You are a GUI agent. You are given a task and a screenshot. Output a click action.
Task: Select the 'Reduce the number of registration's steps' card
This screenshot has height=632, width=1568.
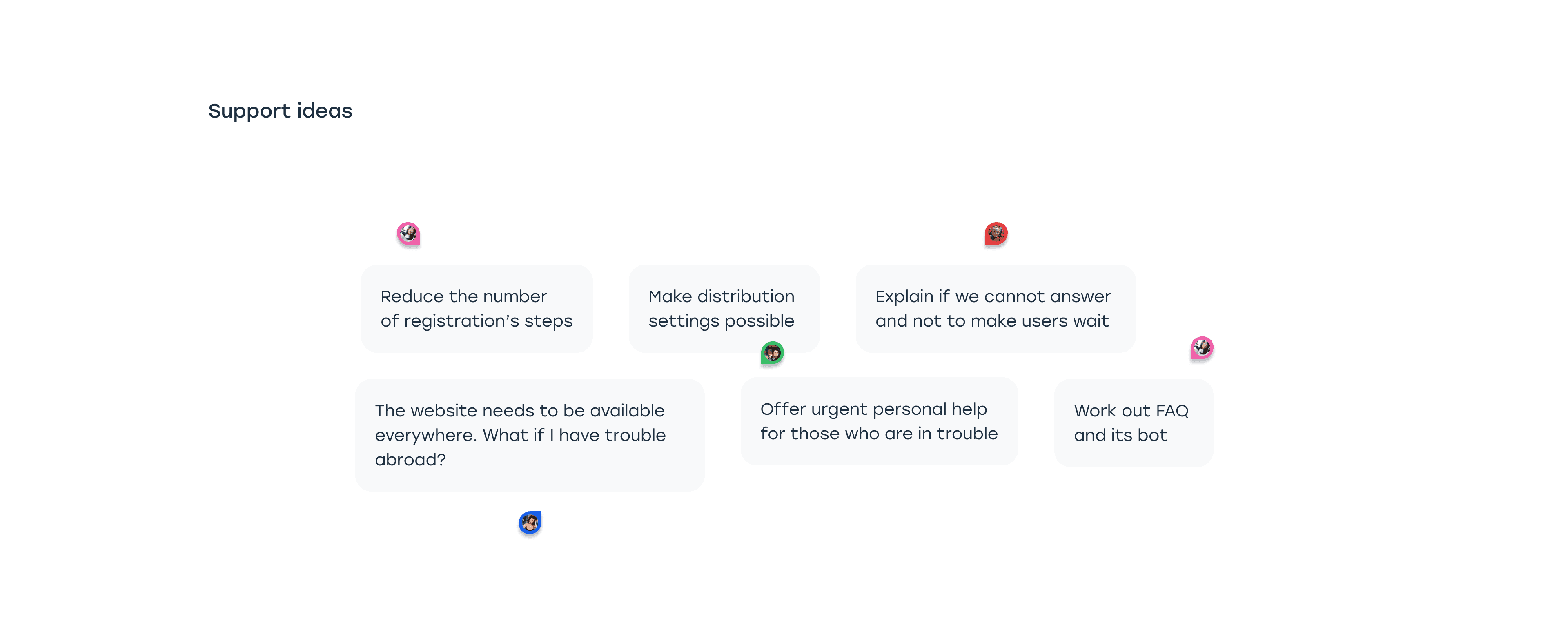tap(477, 308)
